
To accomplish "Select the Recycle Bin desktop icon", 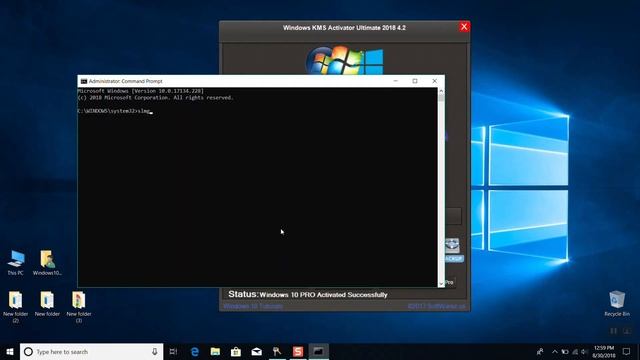I will point(617,304).
